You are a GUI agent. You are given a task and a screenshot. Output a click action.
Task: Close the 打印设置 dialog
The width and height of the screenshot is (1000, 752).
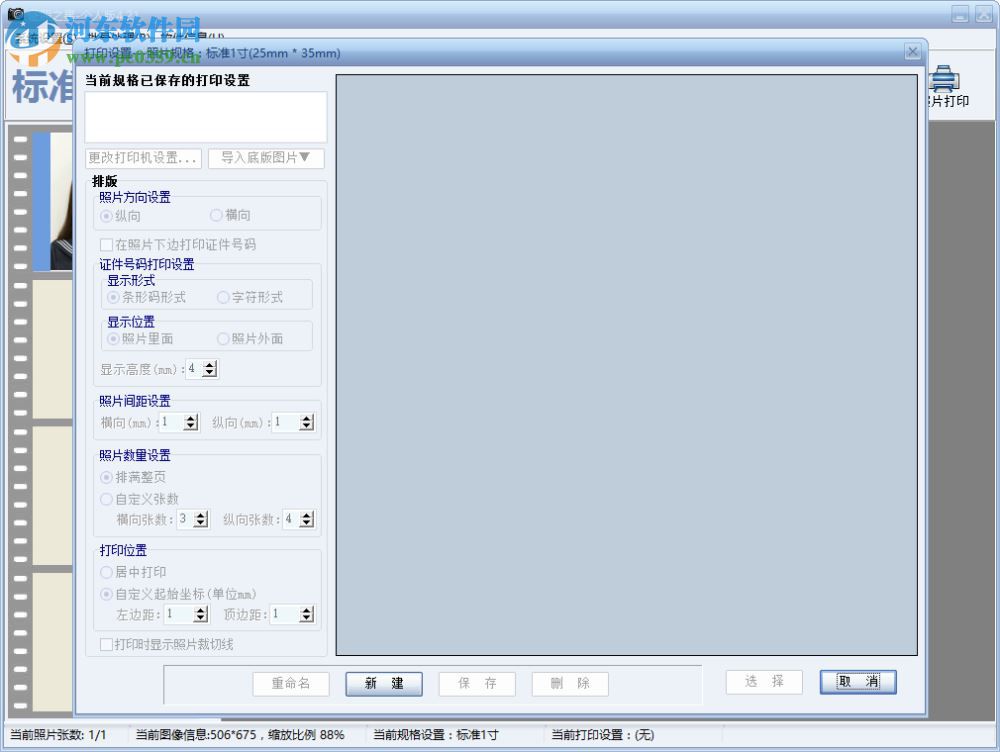[913, 52]
